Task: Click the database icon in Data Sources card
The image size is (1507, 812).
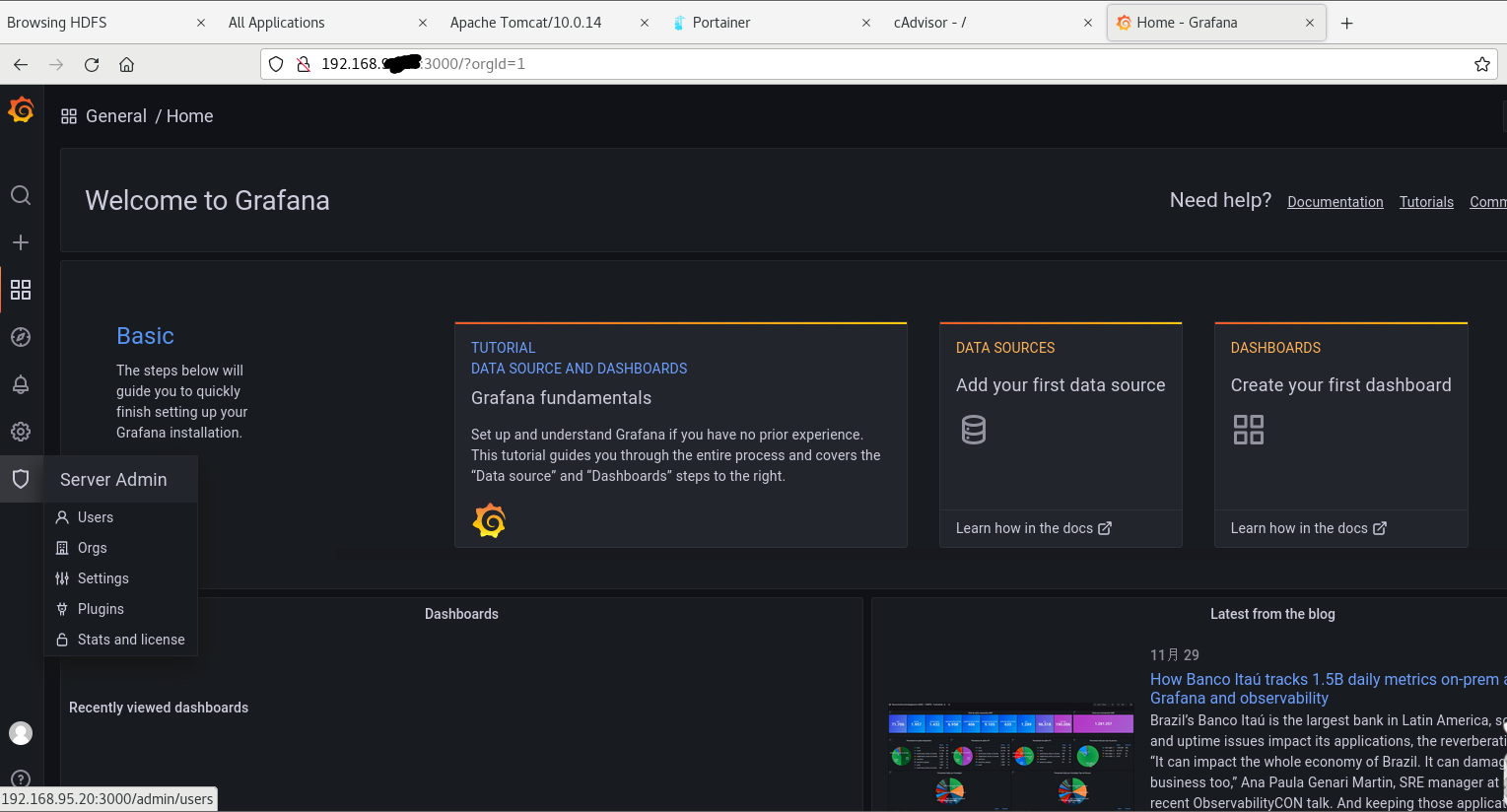Action: click(974, 430)
